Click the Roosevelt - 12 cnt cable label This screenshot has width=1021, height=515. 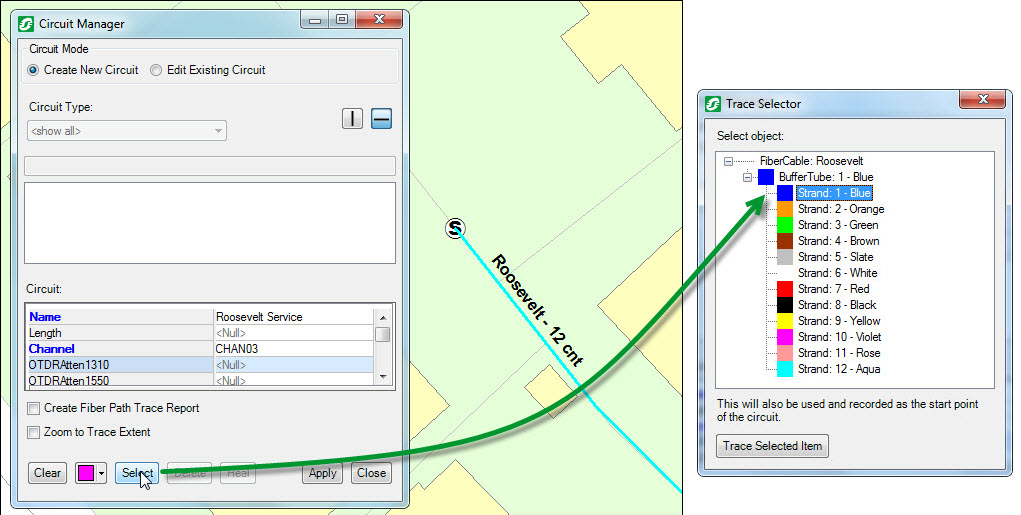click(537, 310)
